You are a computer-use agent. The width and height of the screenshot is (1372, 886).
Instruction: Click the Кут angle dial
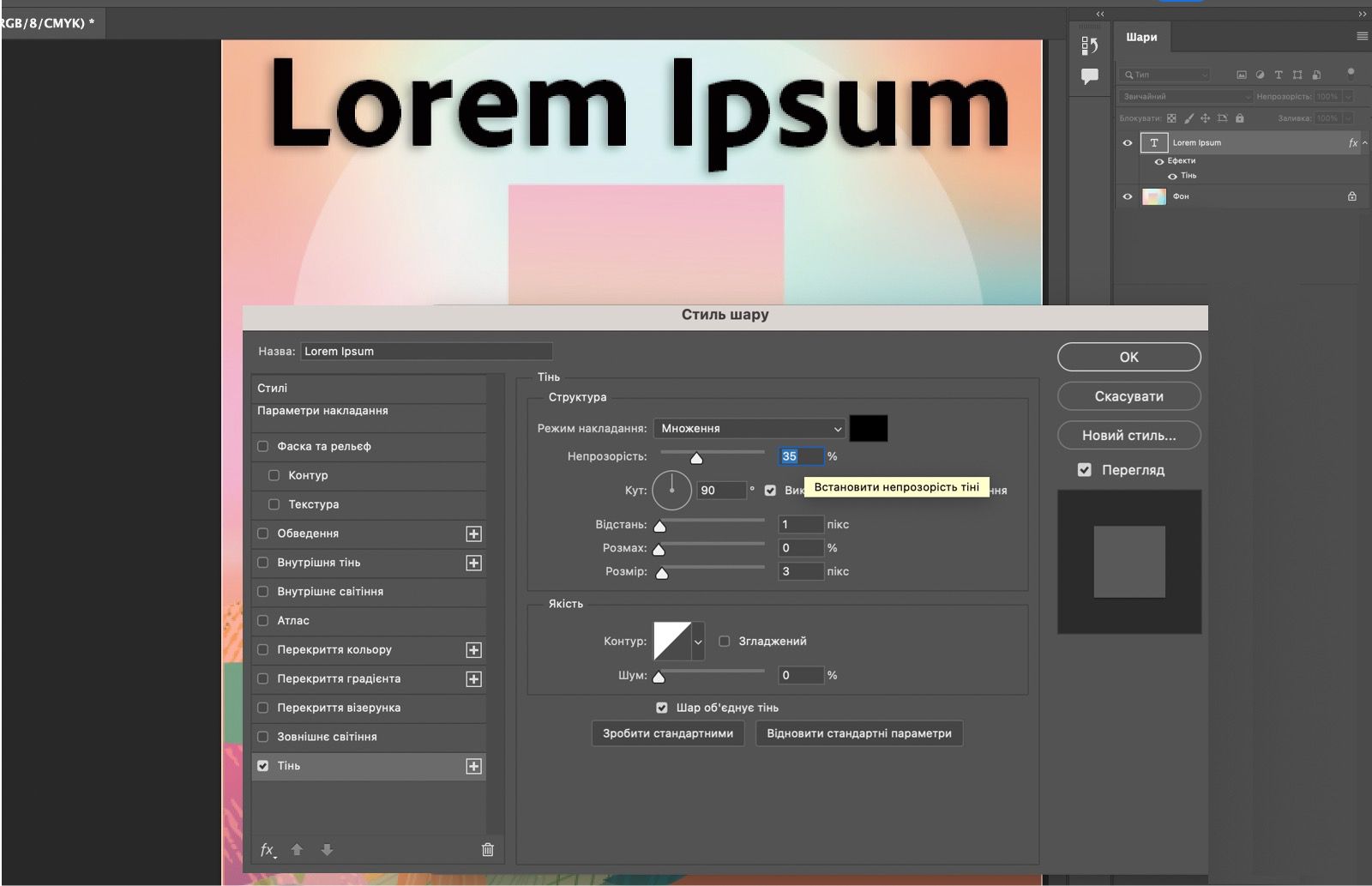[671, 490]
